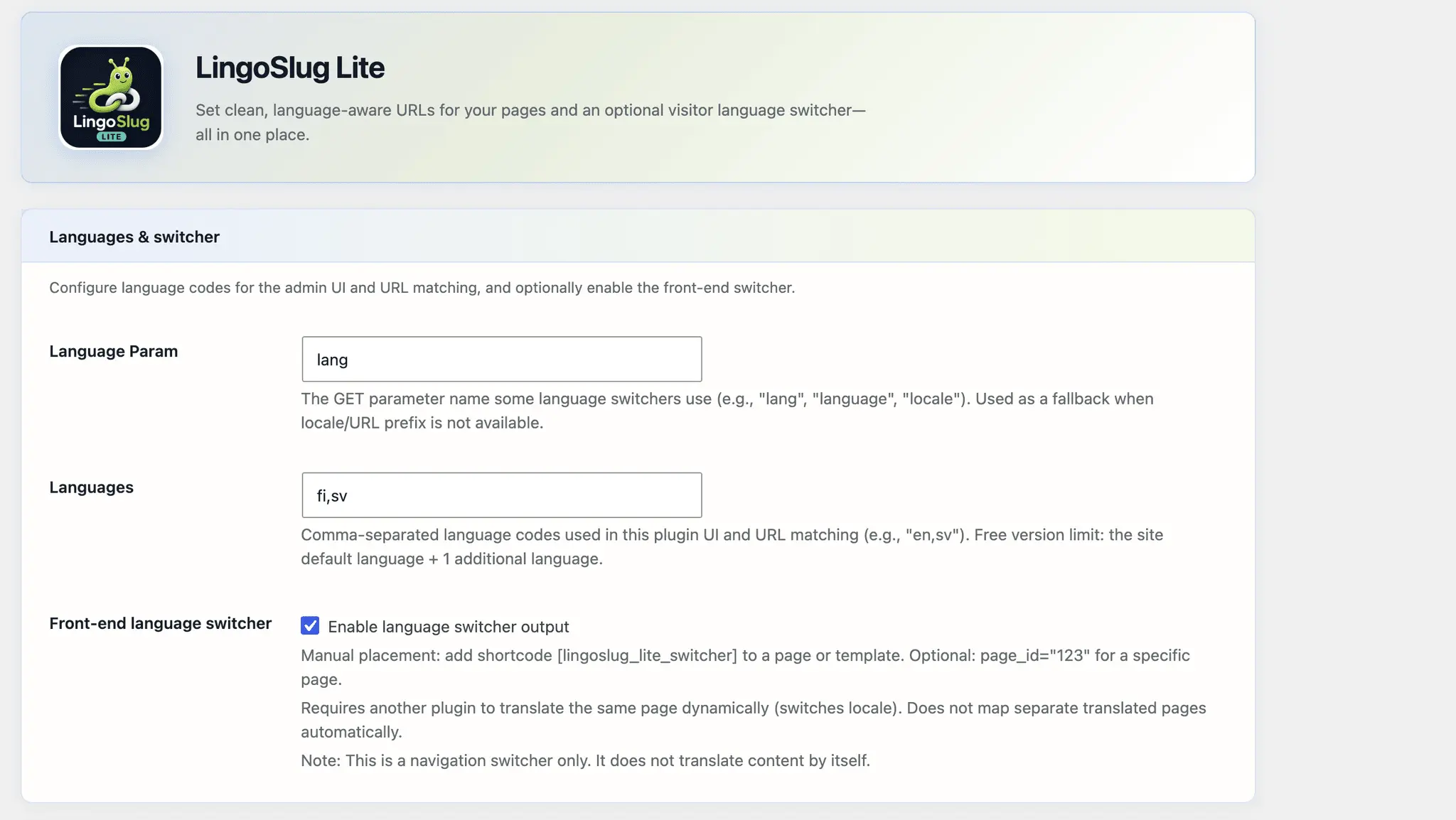Screen dimensions: 1456x820
Task: Uncheck Enable language switcher output checkbox
Action: click(310, 625)
